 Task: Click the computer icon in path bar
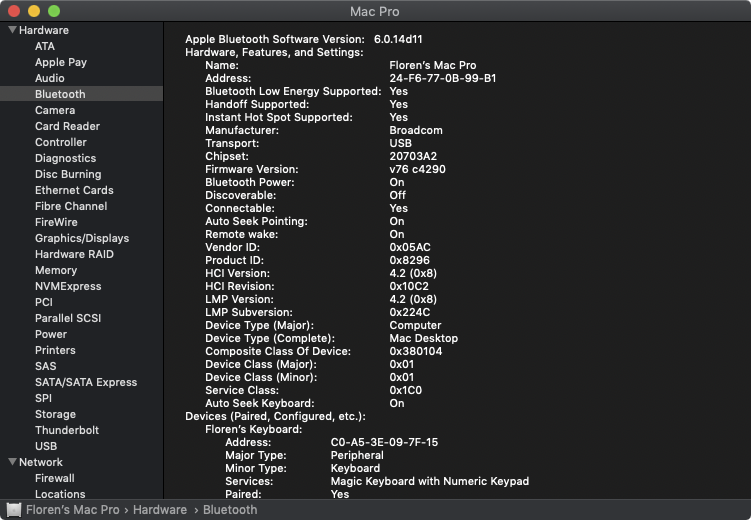13,510
